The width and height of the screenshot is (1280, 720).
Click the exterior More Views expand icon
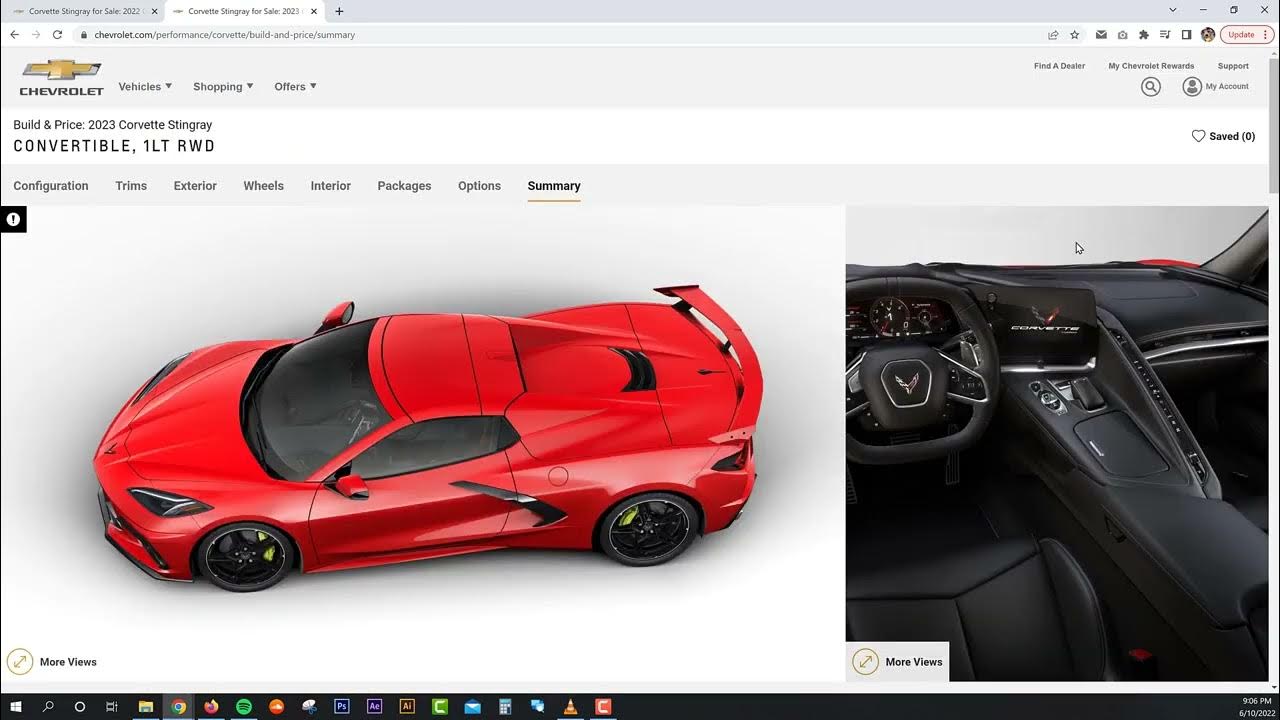20,662
